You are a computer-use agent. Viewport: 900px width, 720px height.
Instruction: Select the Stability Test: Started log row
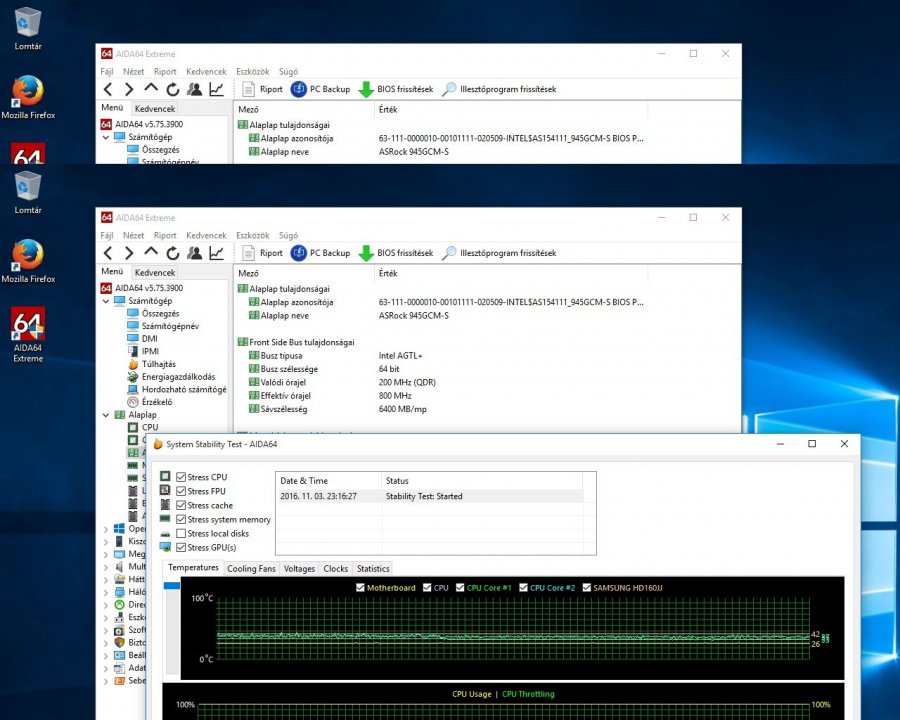pos(429,496)
